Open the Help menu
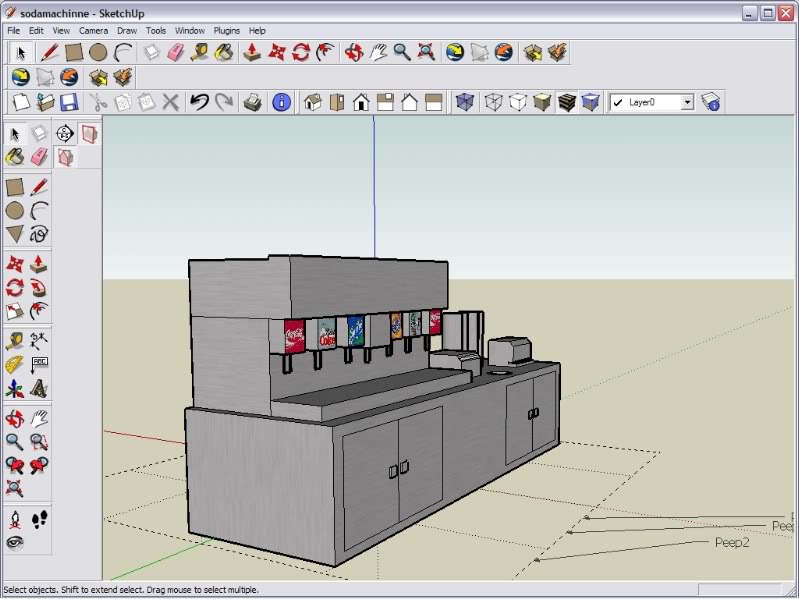799x599 pixels. 257,31
